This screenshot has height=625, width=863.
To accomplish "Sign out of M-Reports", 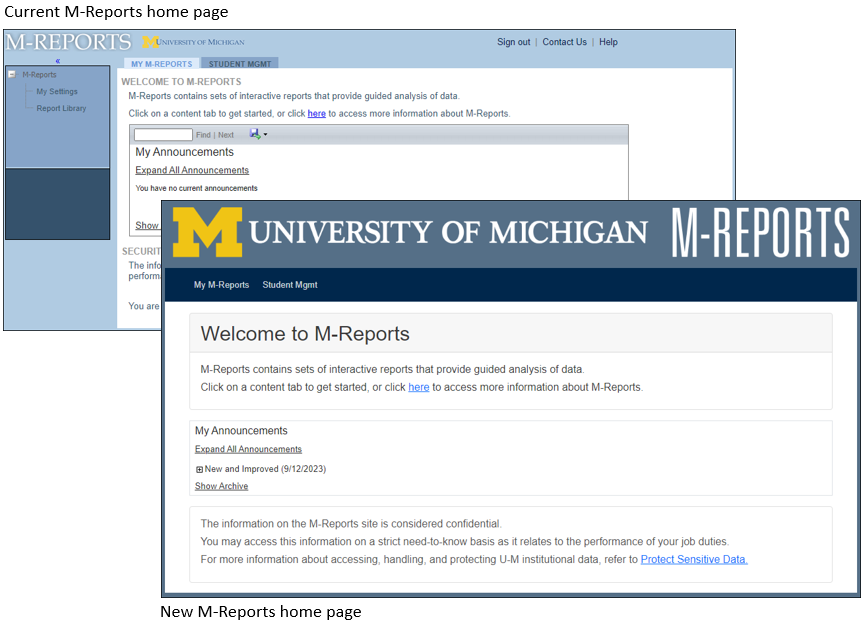I will coord(513,42).
